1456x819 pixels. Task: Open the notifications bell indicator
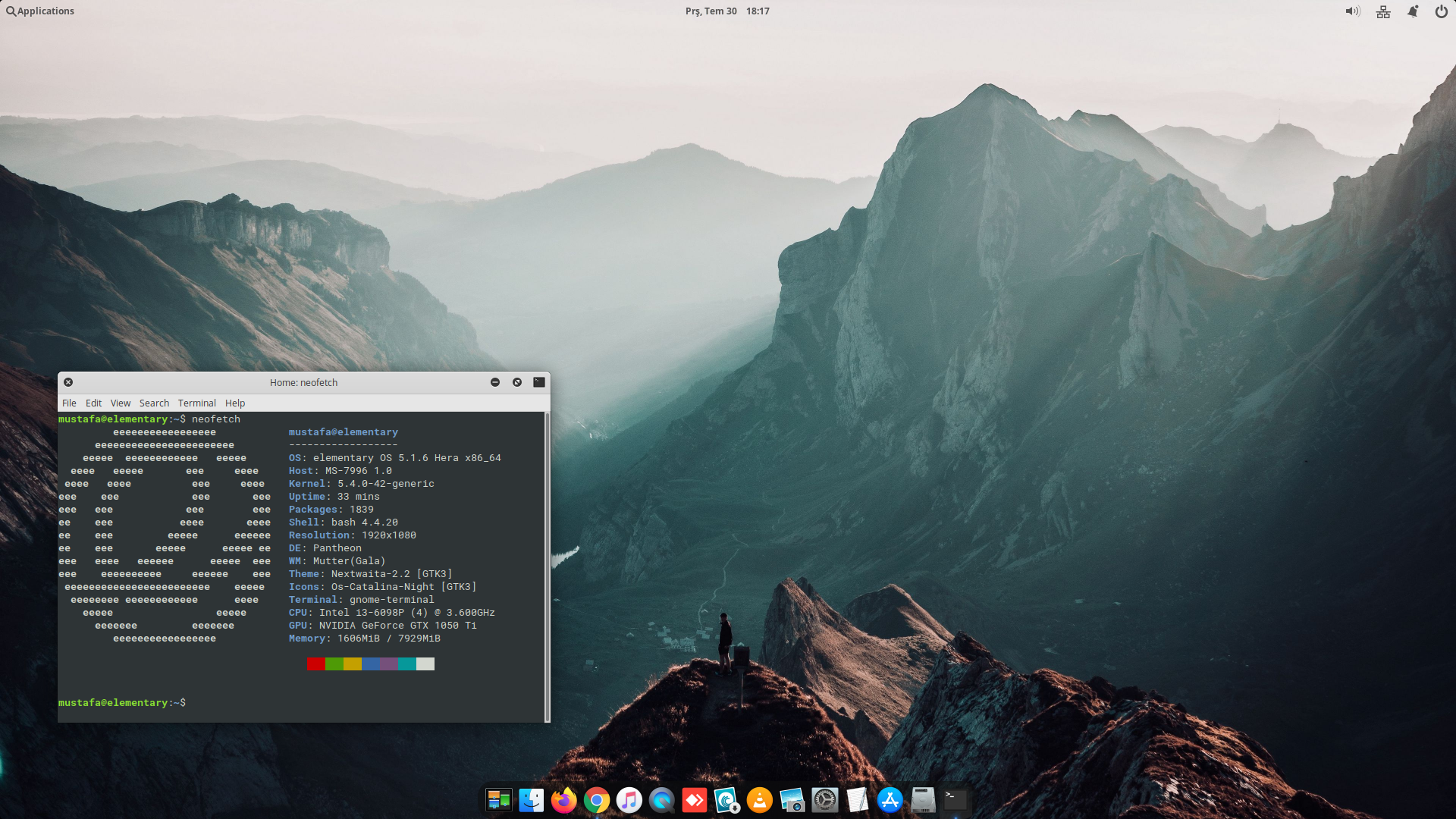click(x=1412, y=11)
